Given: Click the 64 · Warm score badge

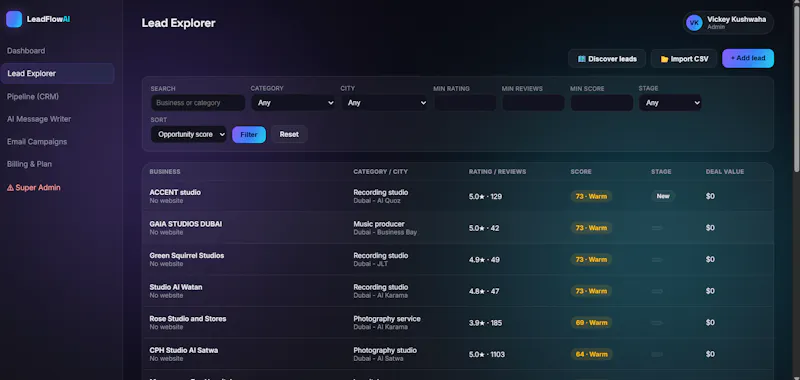Looking at the screenshot, I should (591, 354).
